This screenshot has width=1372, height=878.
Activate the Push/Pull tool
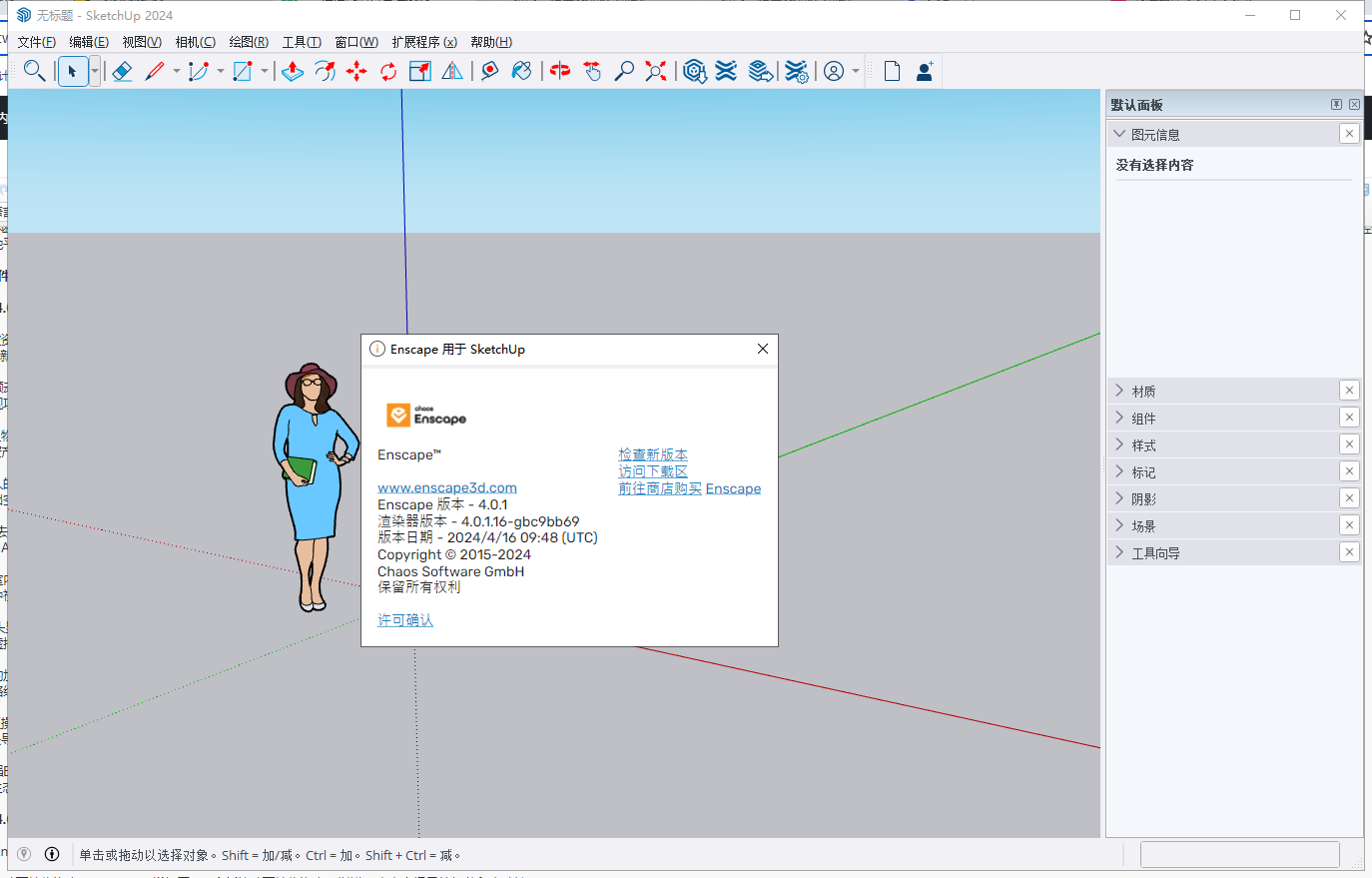(x=293, y=71)
